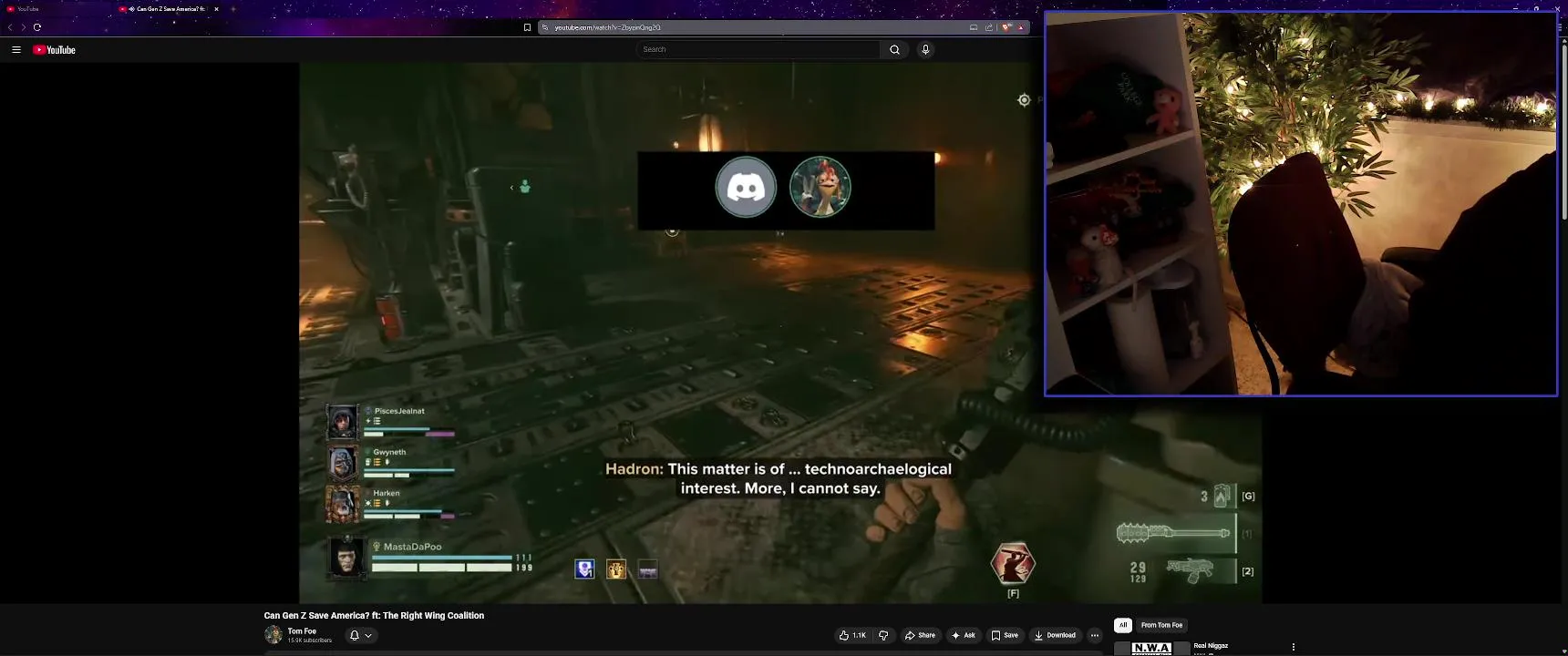The width and height of the screenshot is (1568, 656).
Task: Focus the YouTube search field
Action: click(x=758, y=49)
